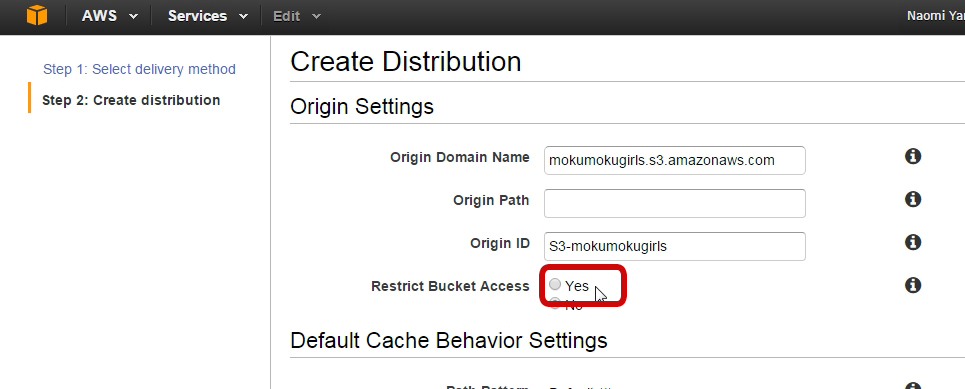
Task: Go to Step 1: Select delivery method
Action: pos(139,69)
